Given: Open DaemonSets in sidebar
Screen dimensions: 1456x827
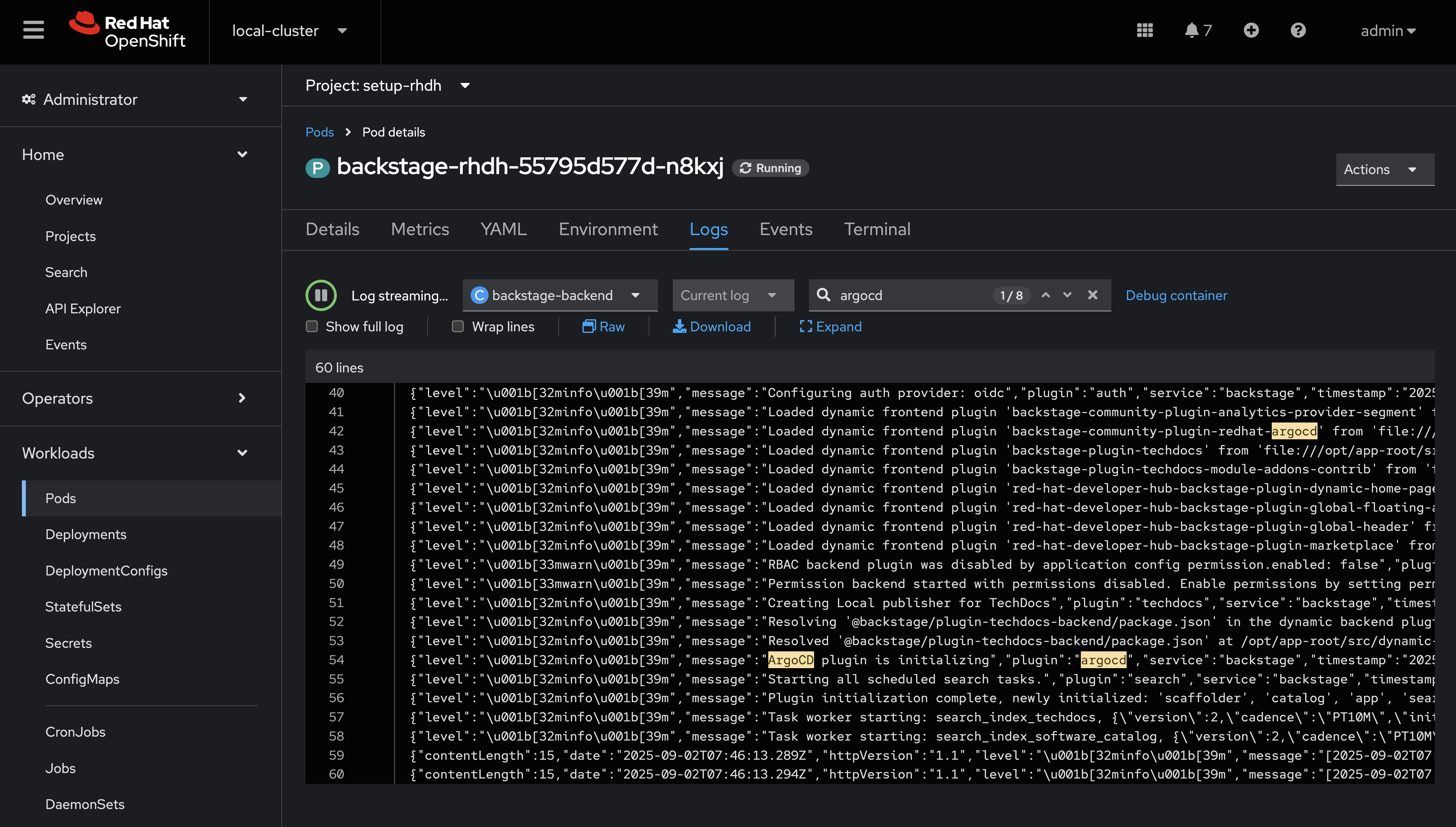Looking at the screenshot, I should pyautogui.click(x=84, y=804).
